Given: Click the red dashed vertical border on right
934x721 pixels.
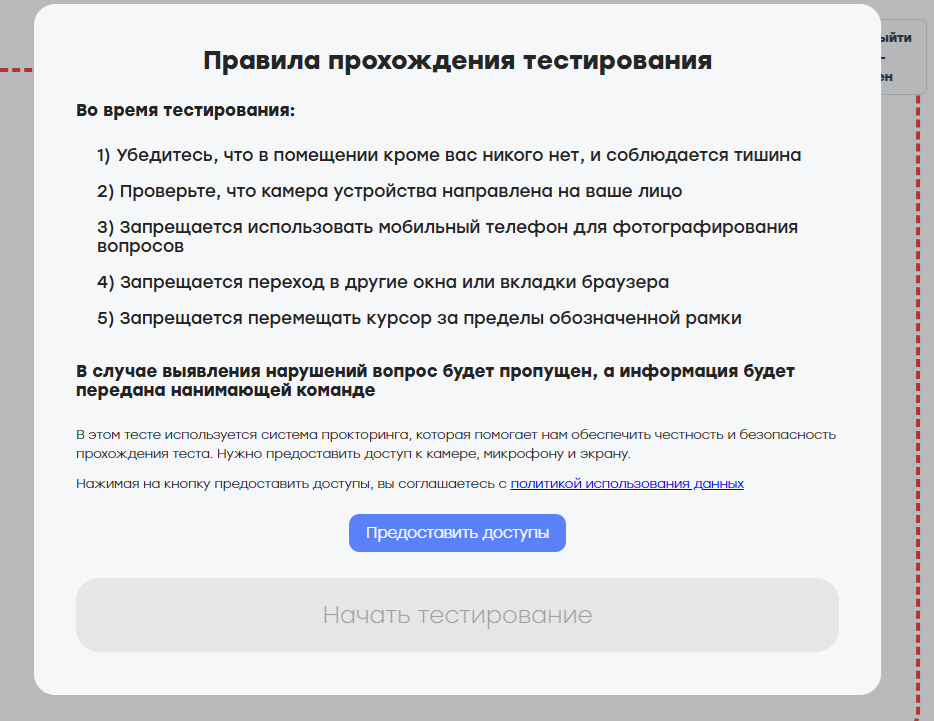Looking at the screenshot, I should [917, 400].
